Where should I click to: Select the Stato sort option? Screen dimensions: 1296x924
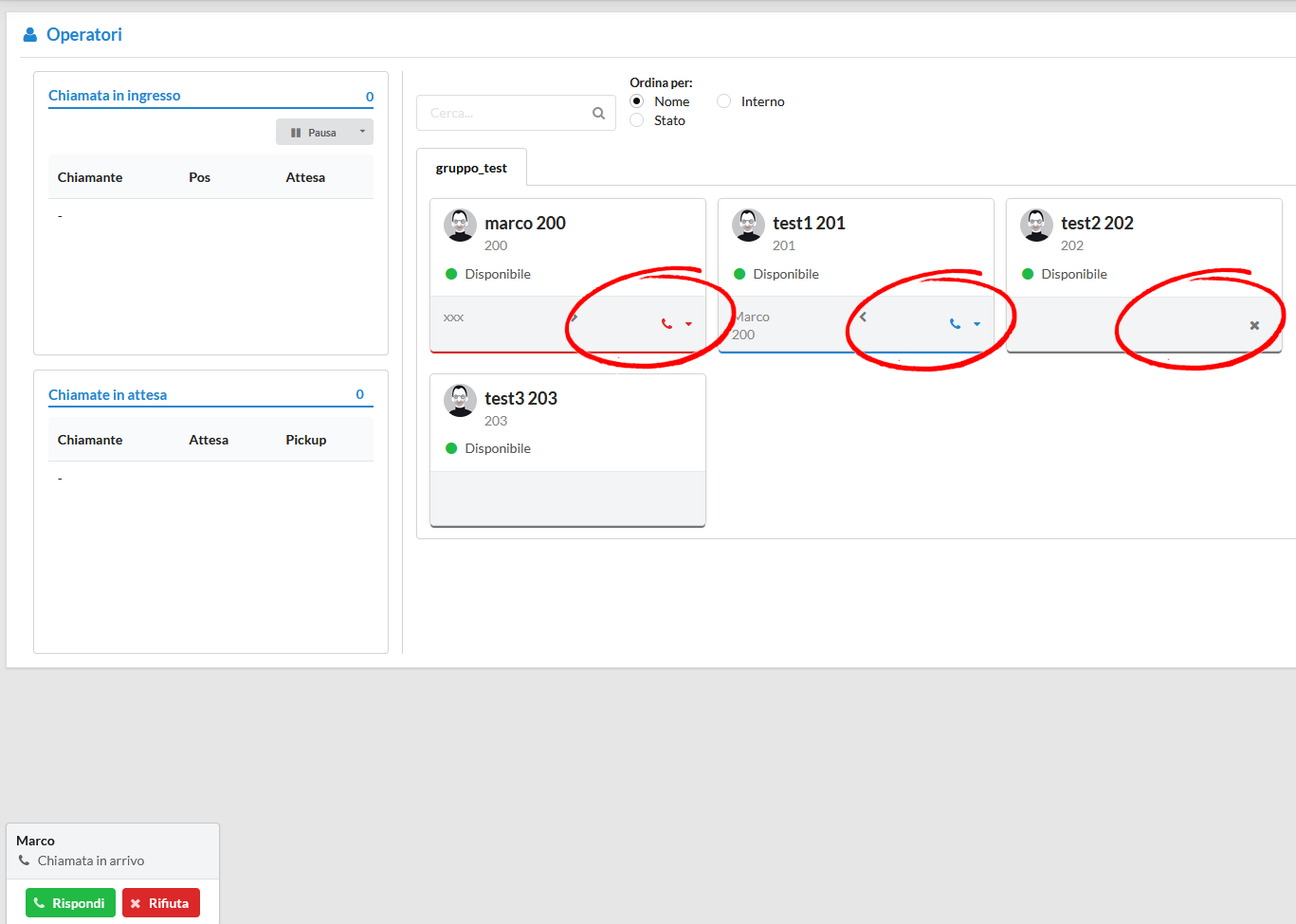pyautogui.click(x=636, y=120)
